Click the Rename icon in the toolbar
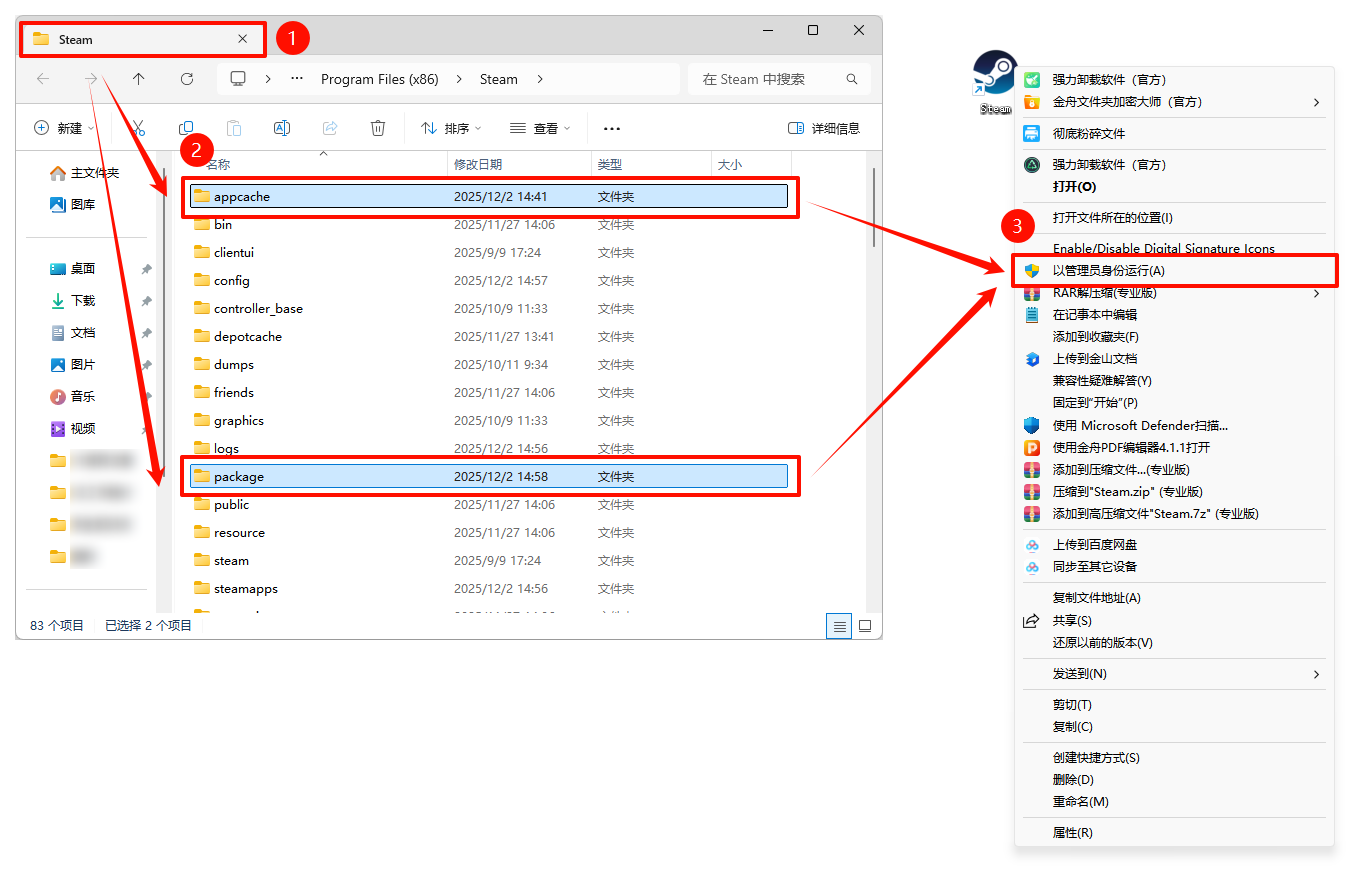1351x869 pixels. (281, 128)
